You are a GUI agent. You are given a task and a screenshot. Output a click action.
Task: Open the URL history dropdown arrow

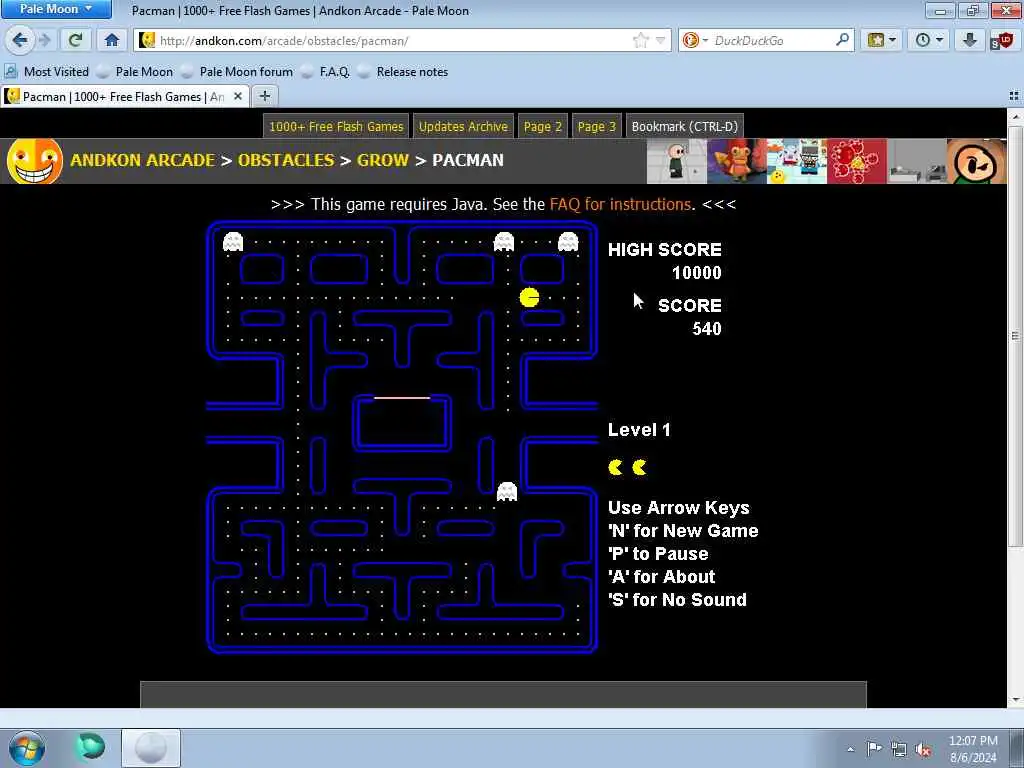pyautogui.click(x=660, y=40)
